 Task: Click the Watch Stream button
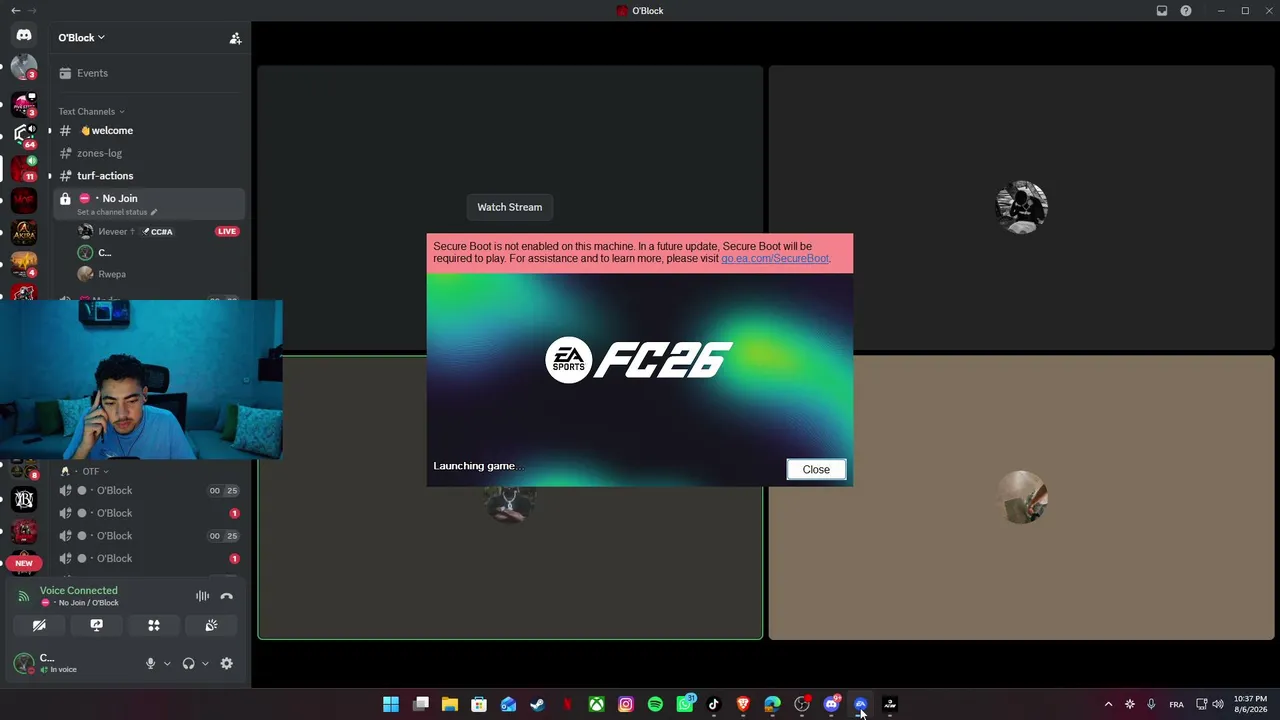point(510,207)
